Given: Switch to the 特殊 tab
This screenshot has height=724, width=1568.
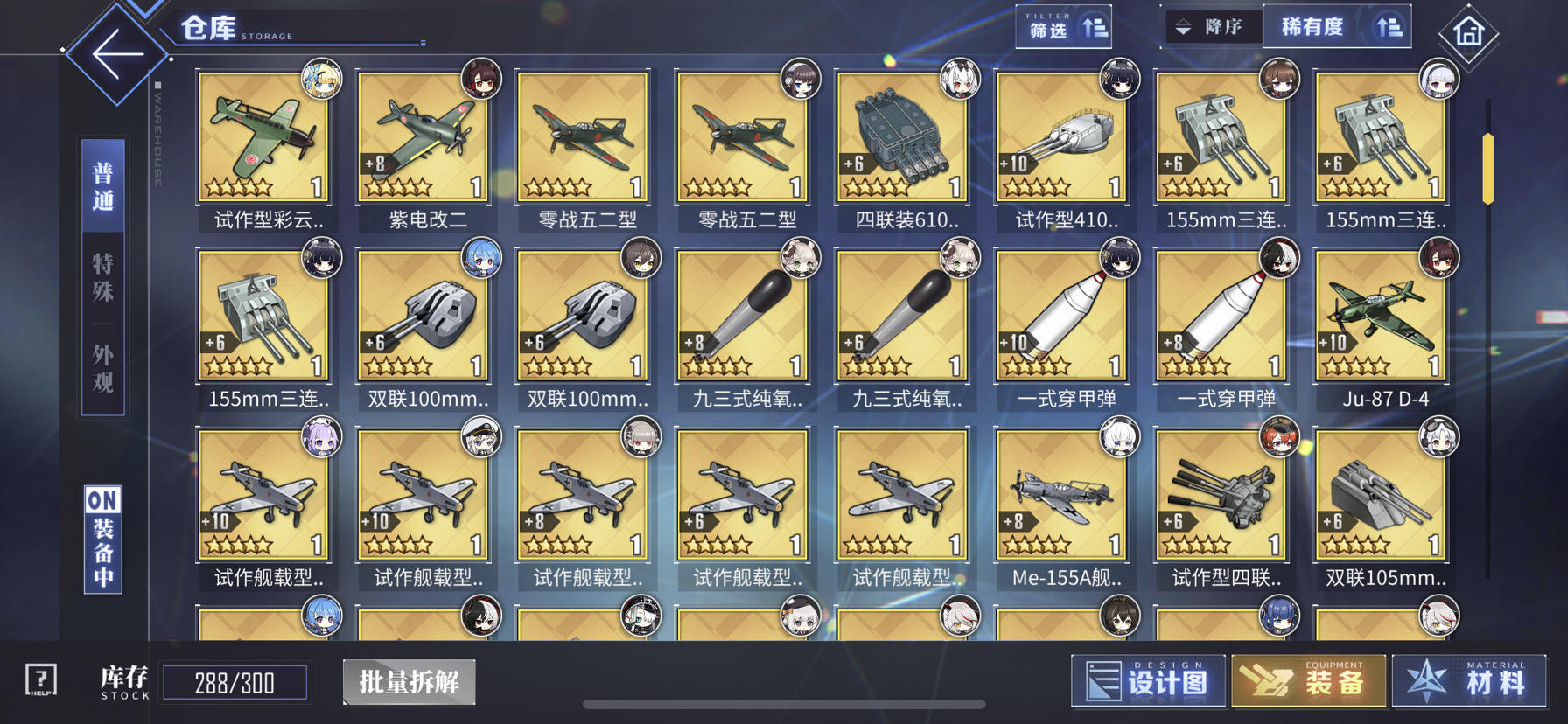Looking at the screenshot, I should click(x=103, y=277).
